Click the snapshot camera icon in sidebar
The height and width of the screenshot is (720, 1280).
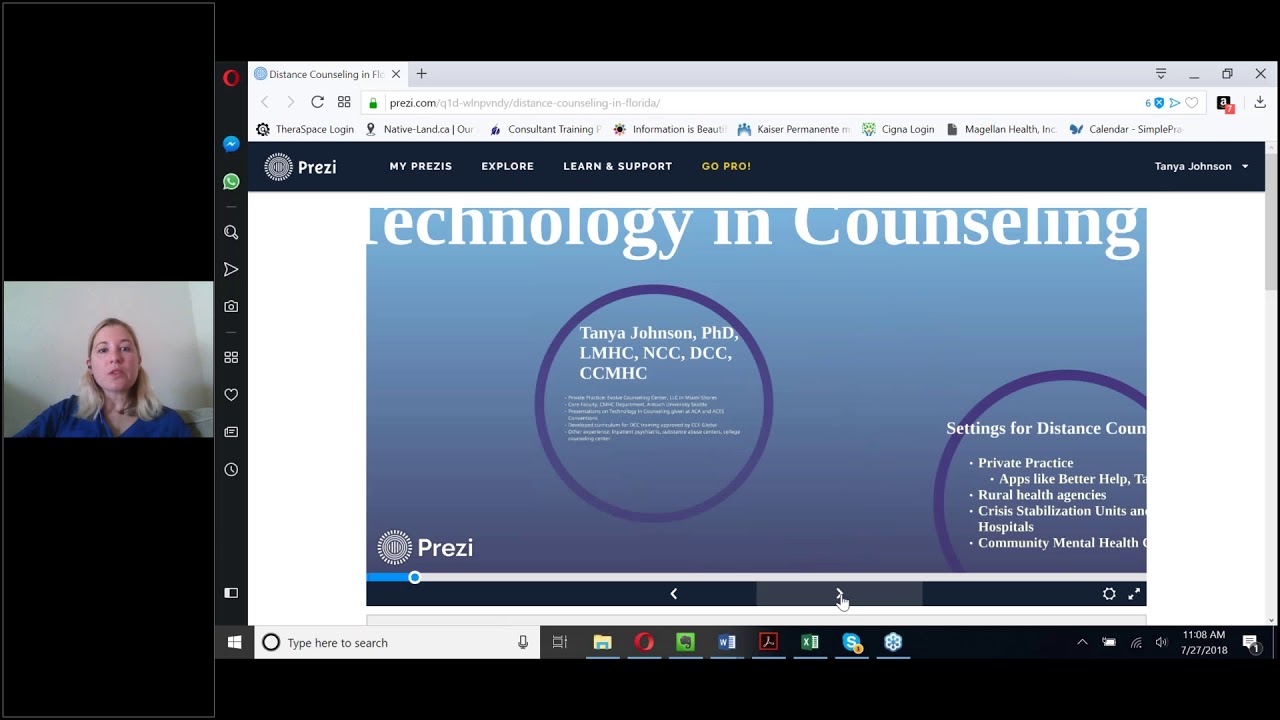(231, 306)
